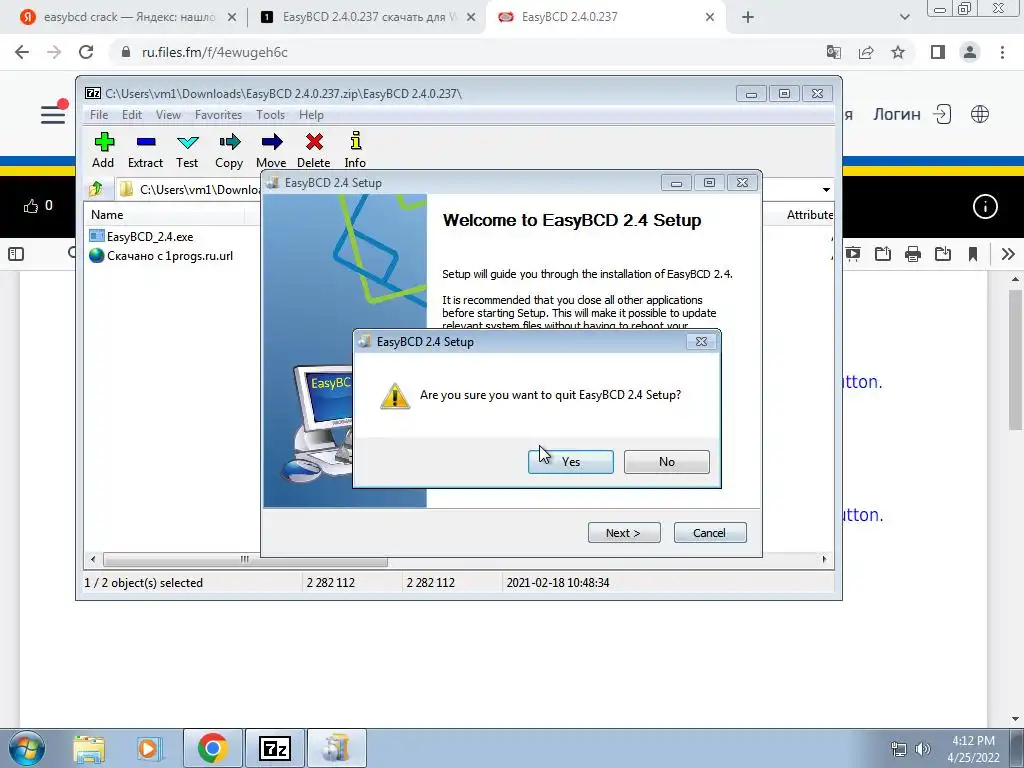Go back in Chrome

[22, 52]
